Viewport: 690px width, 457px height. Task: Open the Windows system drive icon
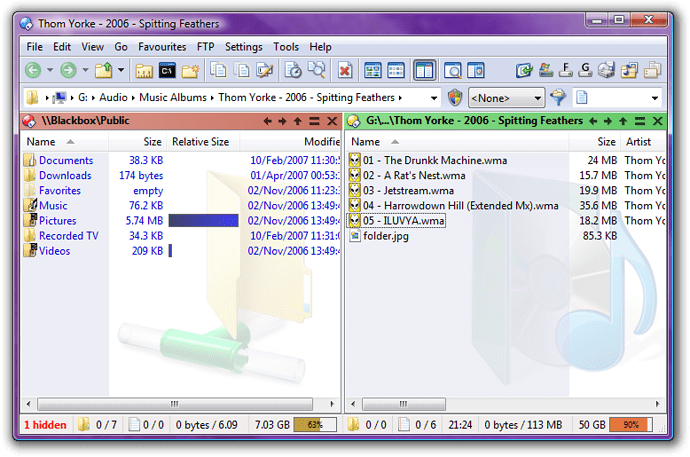[x=546, y=70]
